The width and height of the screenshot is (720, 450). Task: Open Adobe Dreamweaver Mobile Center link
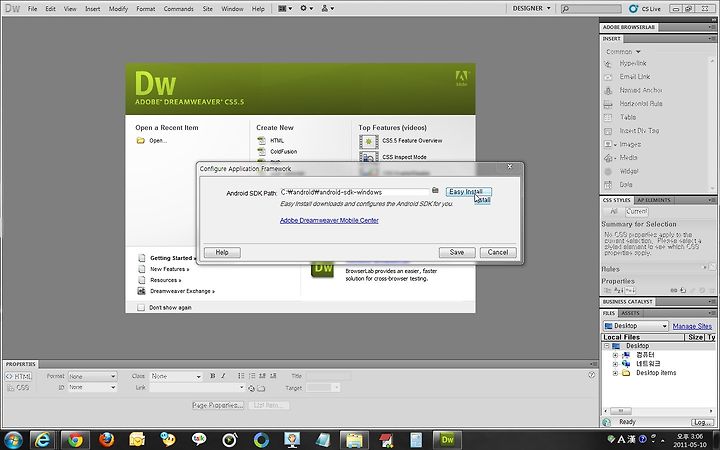coord(329,220)
